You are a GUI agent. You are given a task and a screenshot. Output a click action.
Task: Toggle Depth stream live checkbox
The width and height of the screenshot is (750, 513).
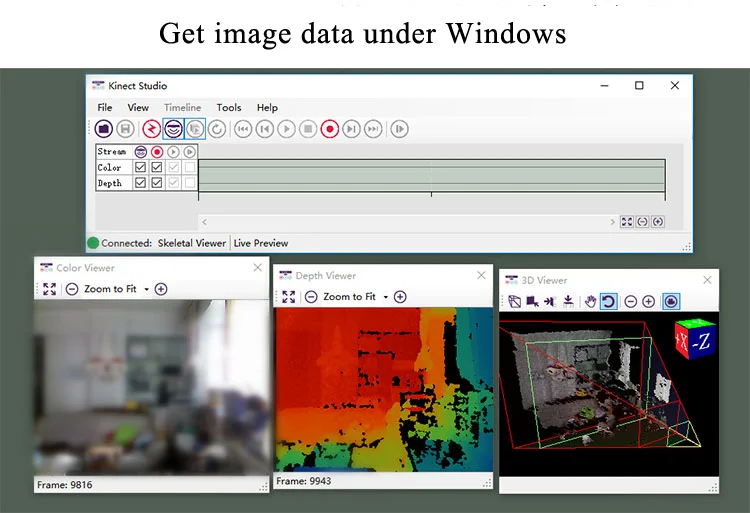point(140,183)
